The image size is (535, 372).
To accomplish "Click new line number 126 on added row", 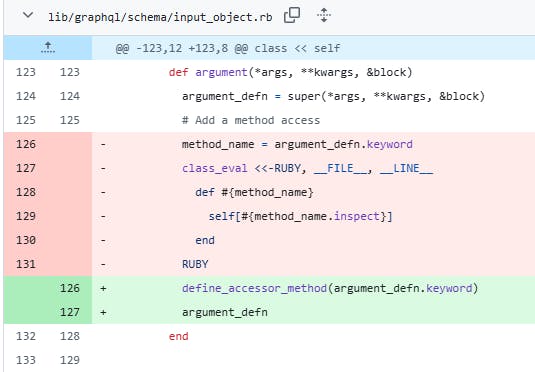I will click(70, 288).
